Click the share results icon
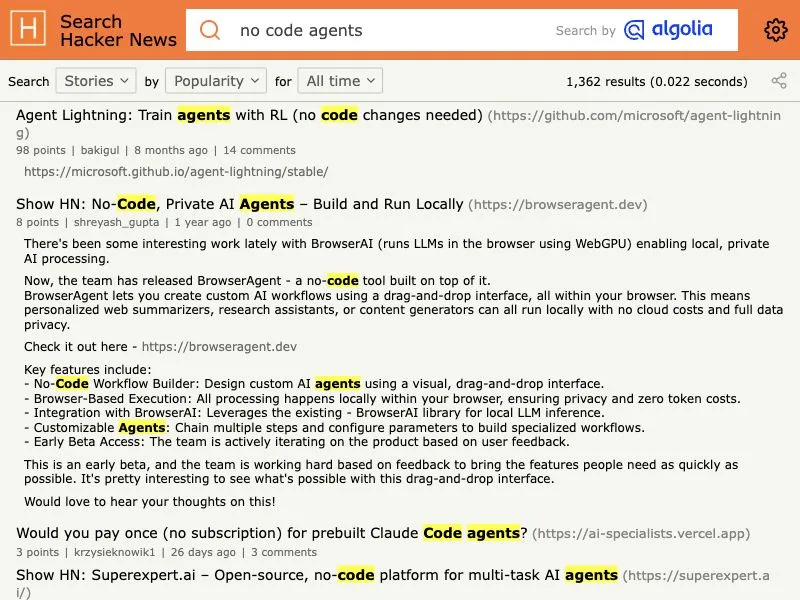Image resolution: width=800 pixels, height=600 pixels. click(x=779, y=81)
